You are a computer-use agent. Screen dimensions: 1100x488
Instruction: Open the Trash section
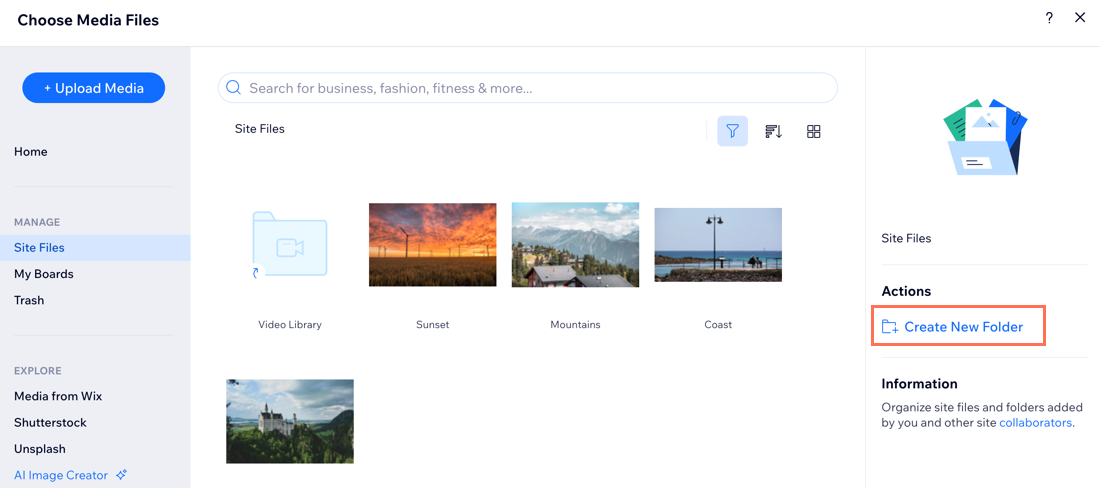29,300
